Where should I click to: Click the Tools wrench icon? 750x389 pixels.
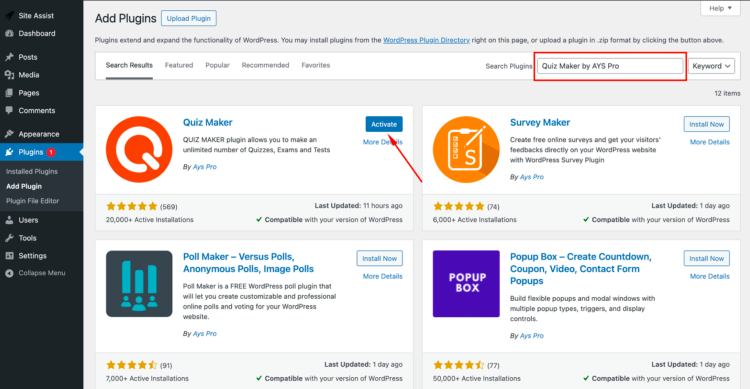9,238
